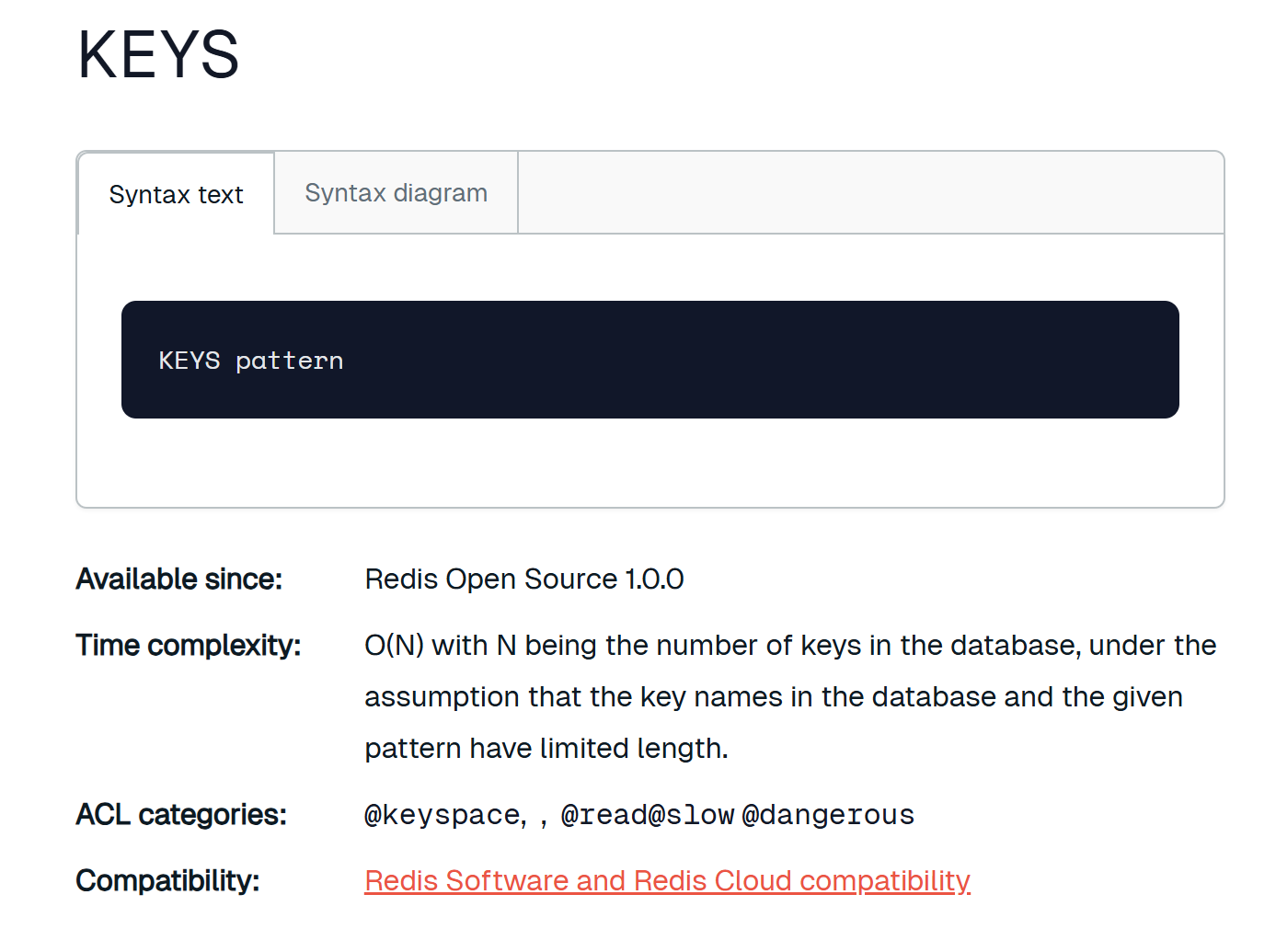The image size is (1276, 952).
Task: Click the @keyspace ACL category
Action: [x=444, y=815]
